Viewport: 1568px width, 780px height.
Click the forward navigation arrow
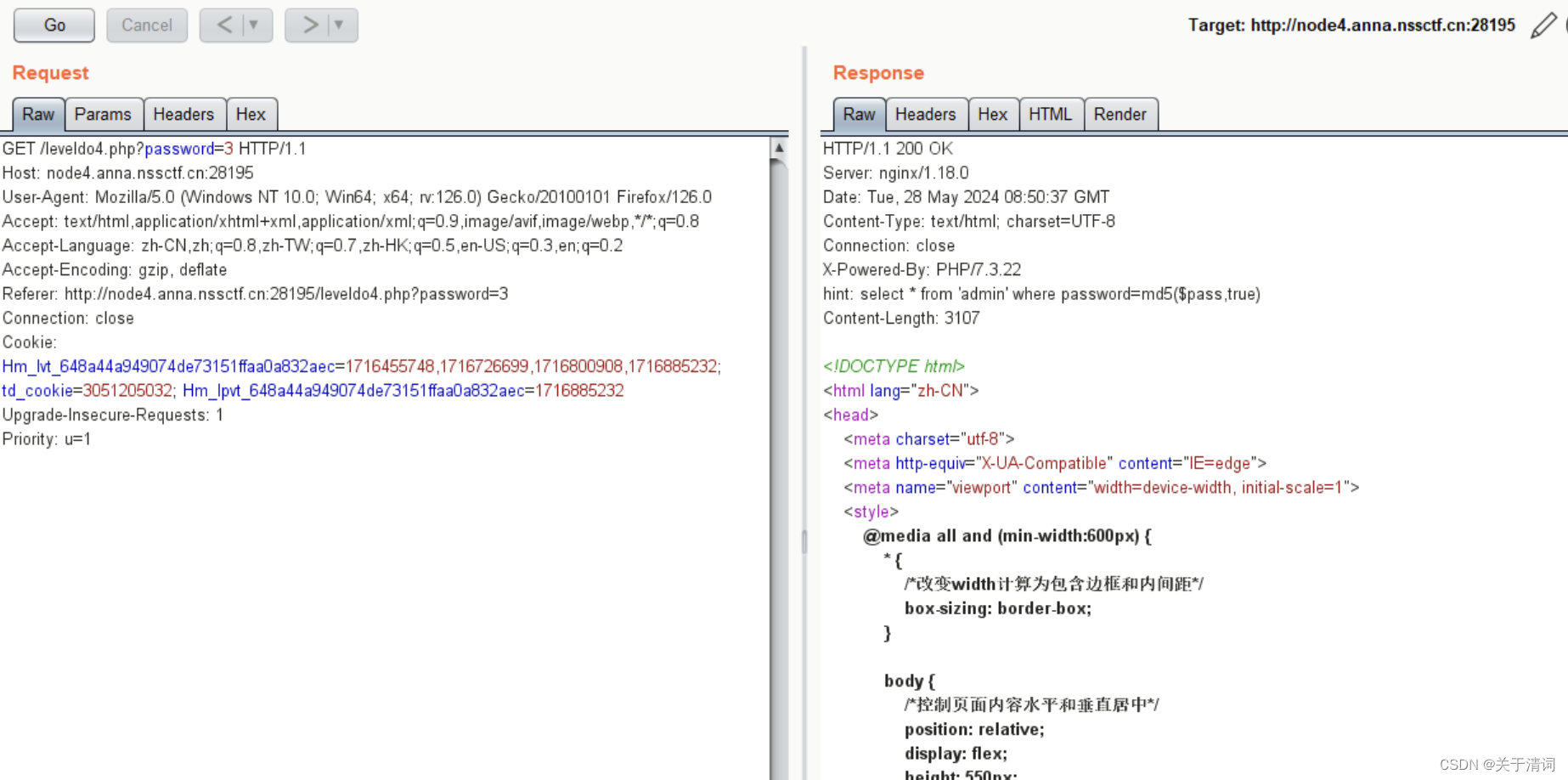(309, 25)
